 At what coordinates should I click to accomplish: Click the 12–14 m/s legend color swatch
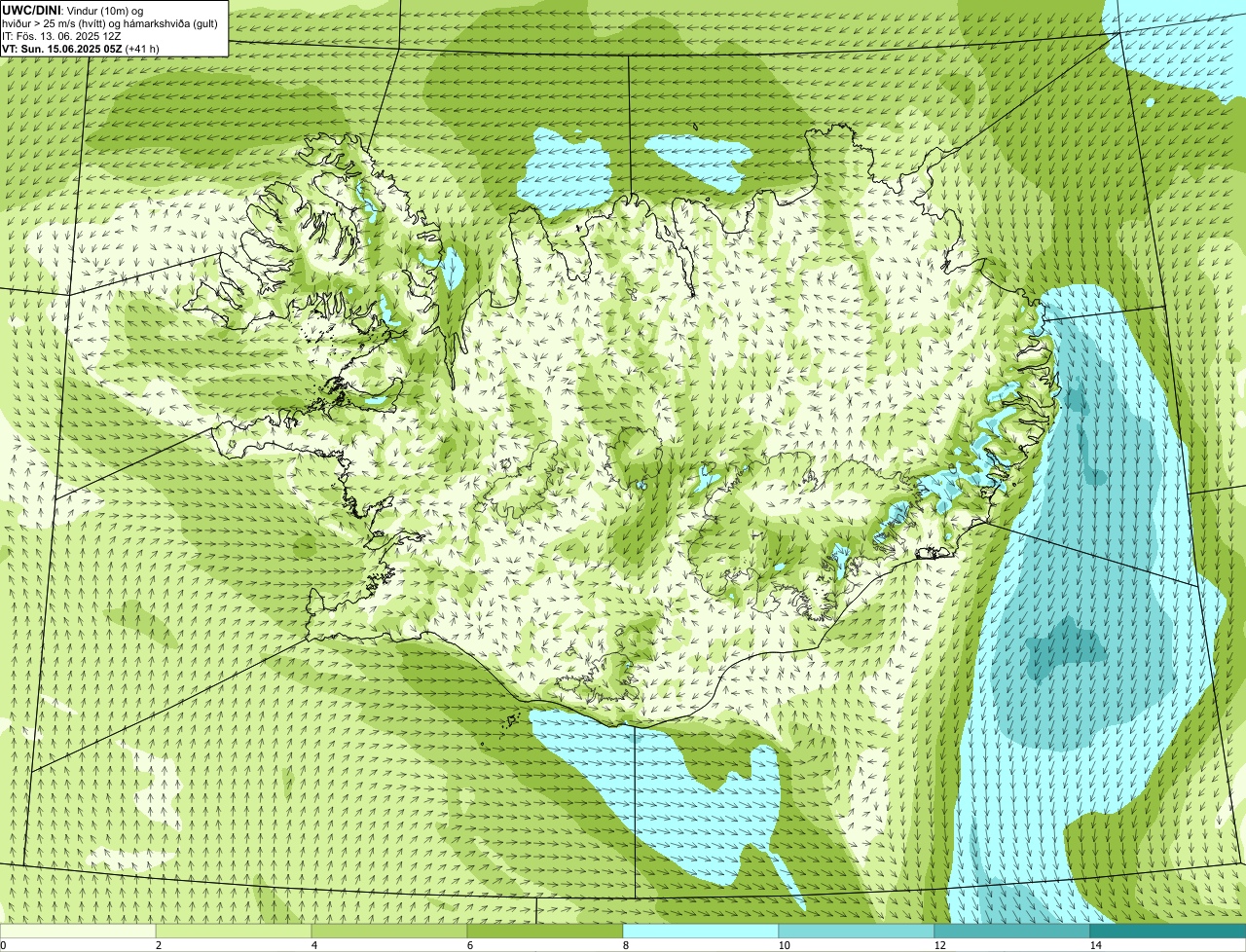pos(1012,931)
